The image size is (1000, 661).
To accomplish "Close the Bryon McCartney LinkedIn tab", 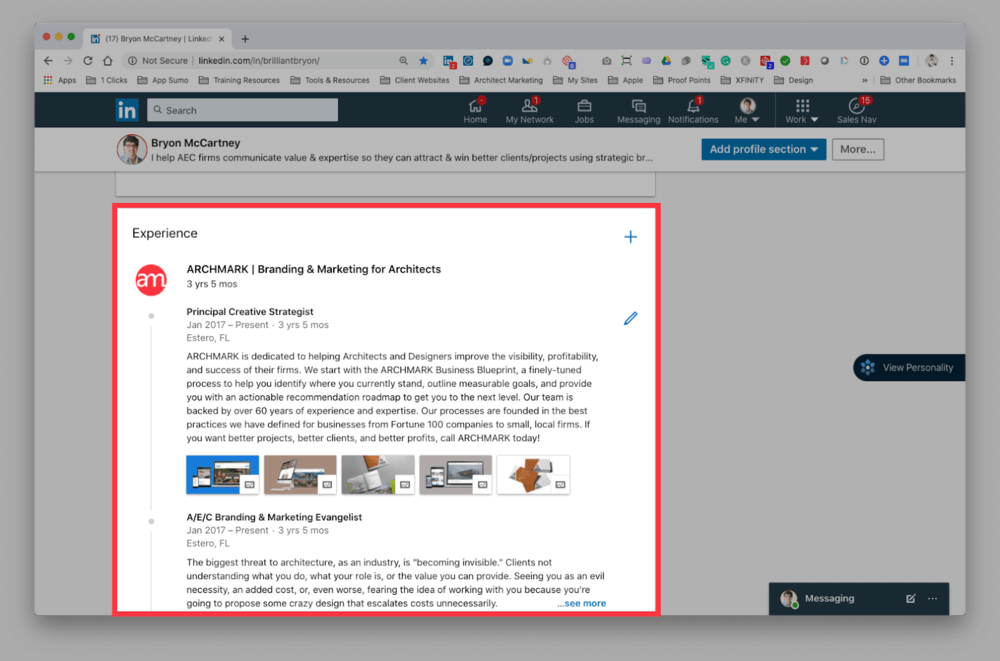I will point(221,39).
